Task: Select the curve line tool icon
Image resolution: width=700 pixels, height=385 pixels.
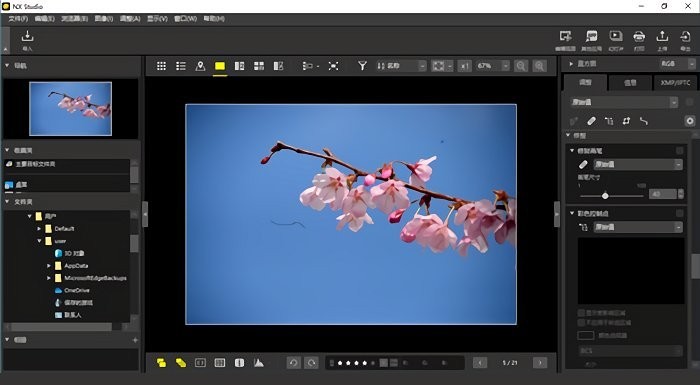Action: tap(644, 121)
